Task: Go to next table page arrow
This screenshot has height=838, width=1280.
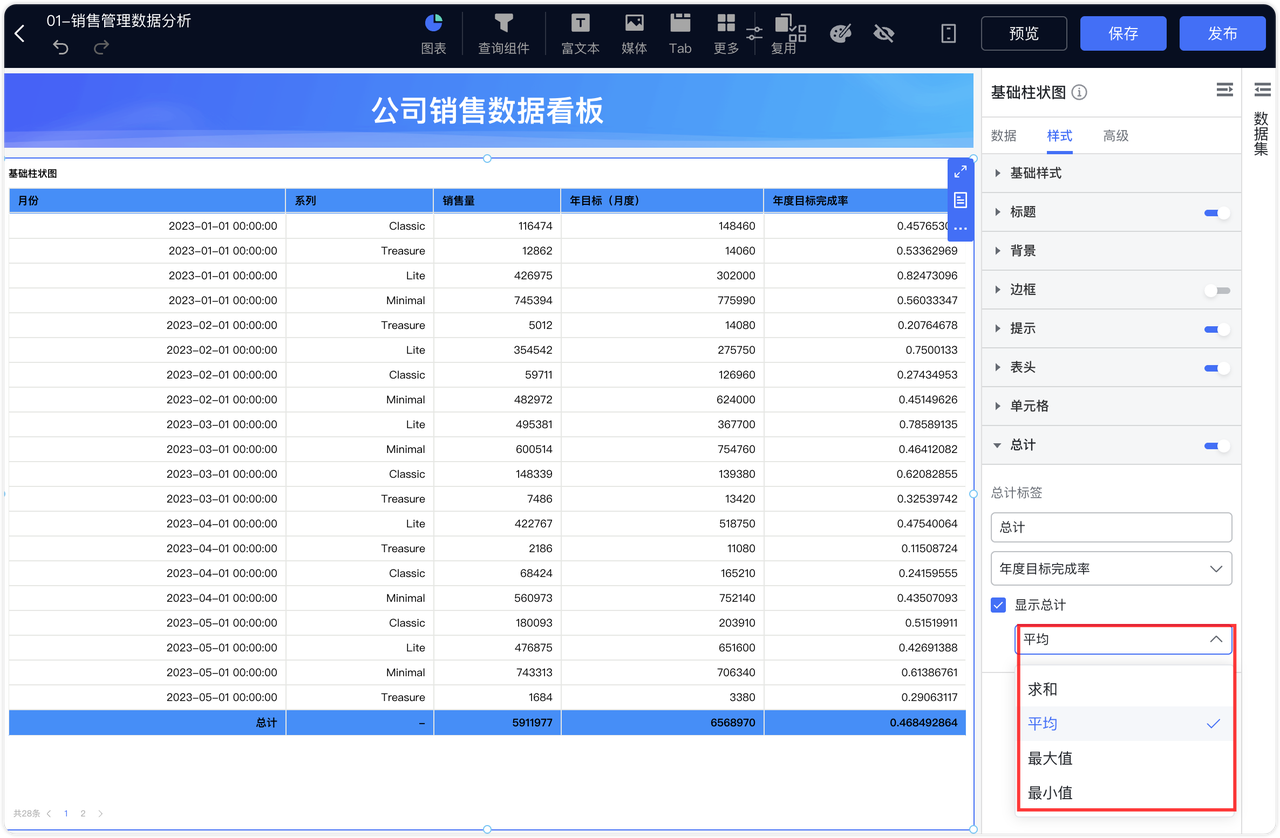Action: coord(100,814)
